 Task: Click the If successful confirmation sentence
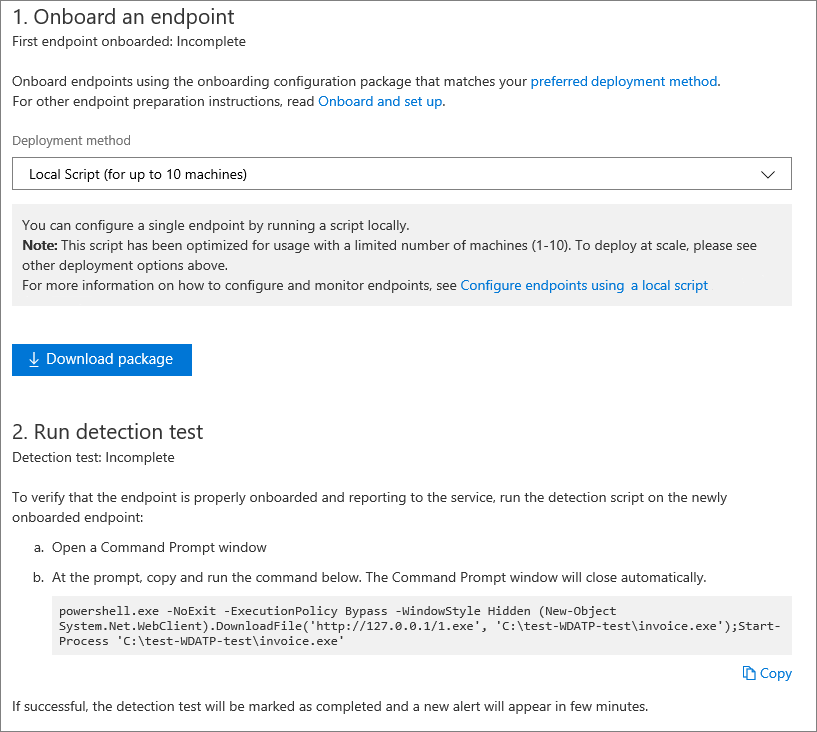tap(330, 707)
